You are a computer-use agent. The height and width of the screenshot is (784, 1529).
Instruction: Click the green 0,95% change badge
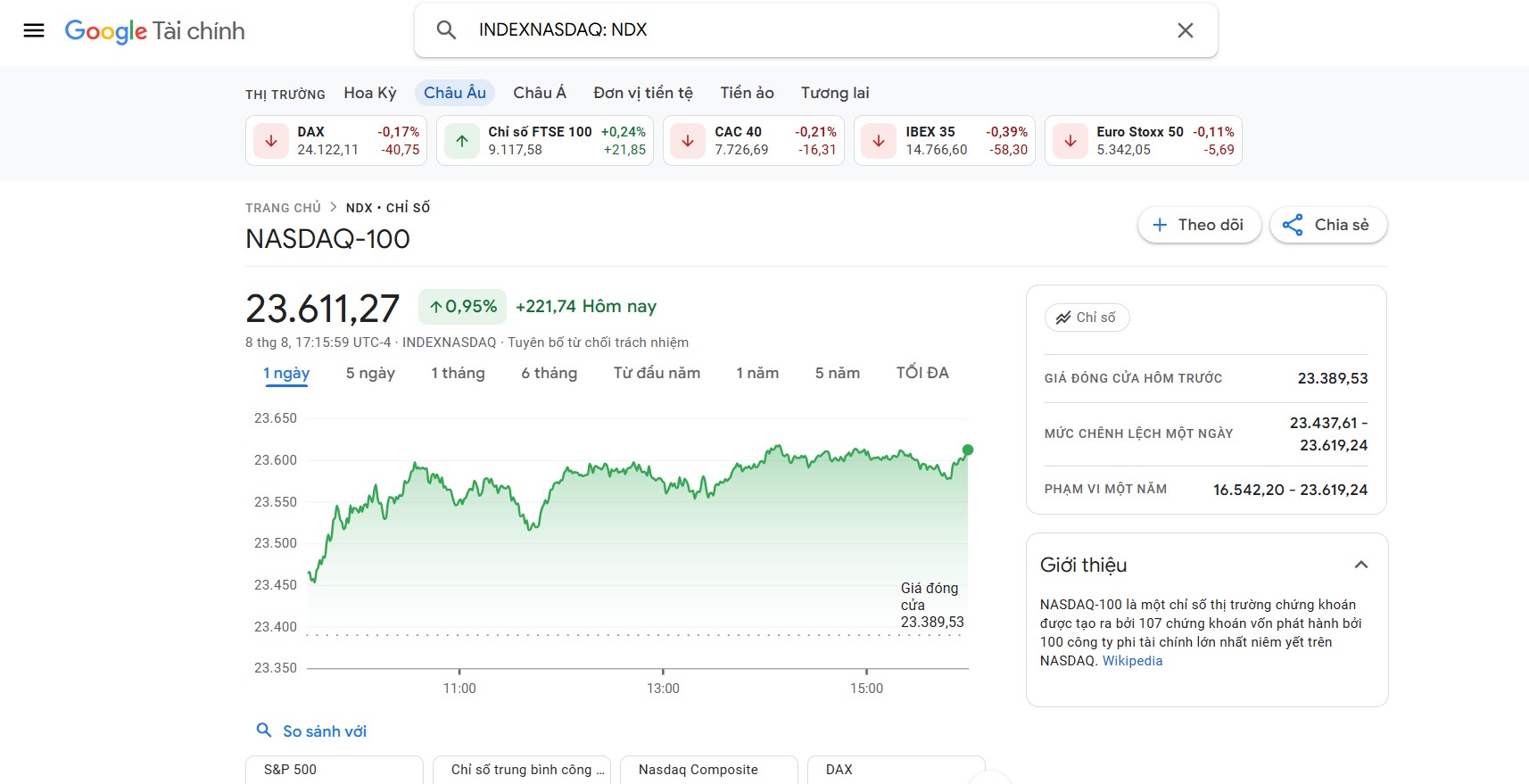coord(462,307)
